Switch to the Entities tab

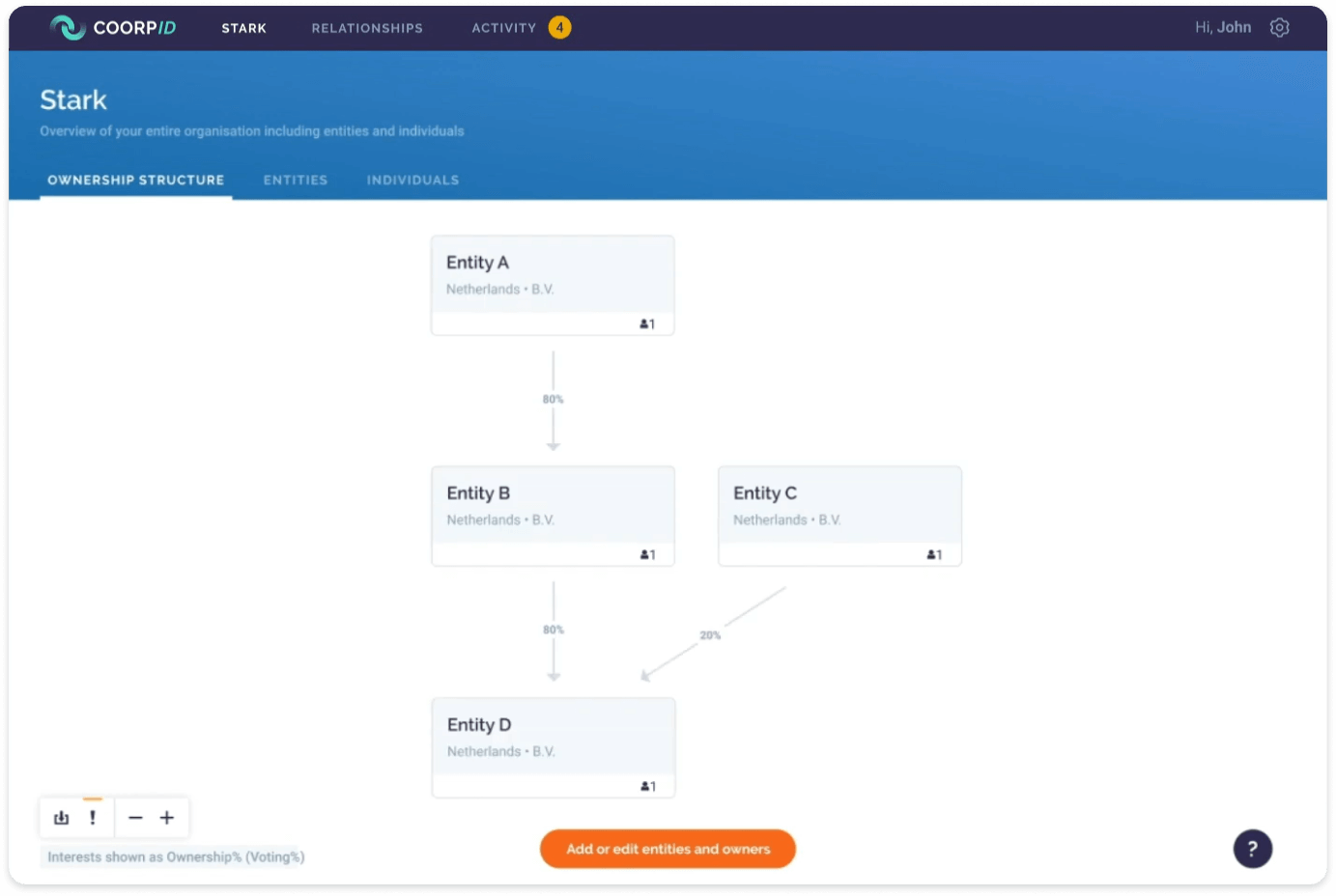[295, 180]
